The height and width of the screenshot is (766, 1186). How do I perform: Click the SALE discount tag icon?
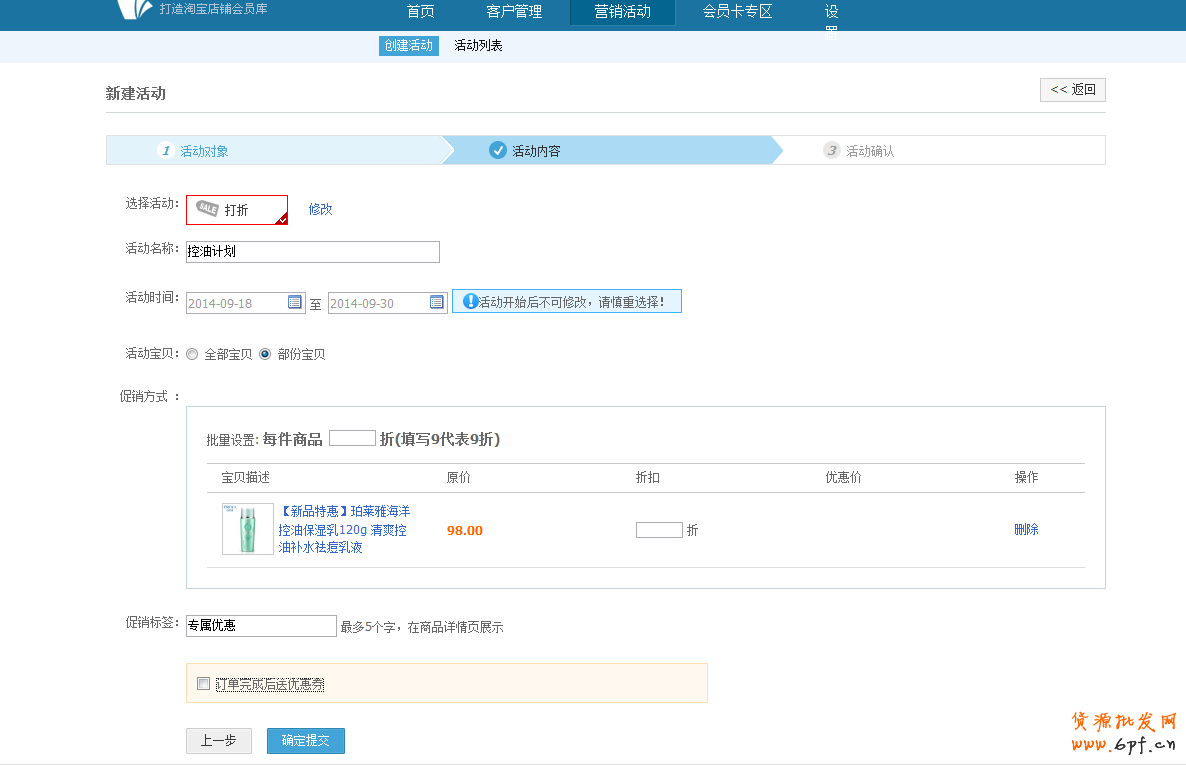point(207,209)
